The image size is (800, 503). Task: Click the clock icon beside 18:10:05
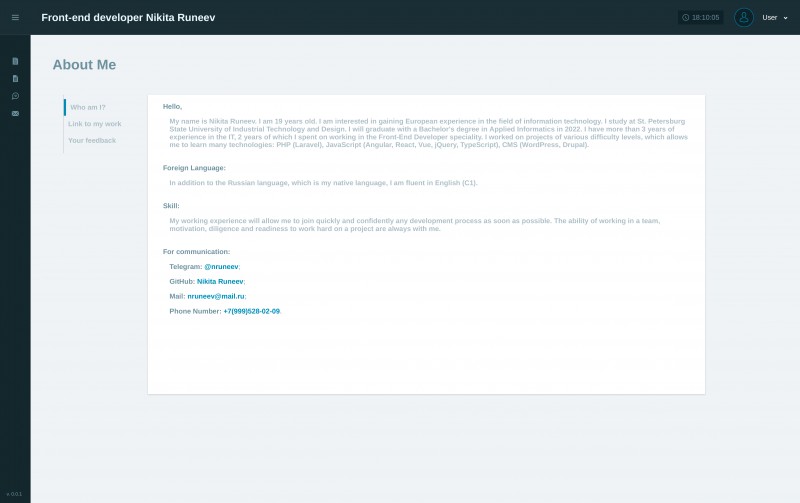click(686, 17)
